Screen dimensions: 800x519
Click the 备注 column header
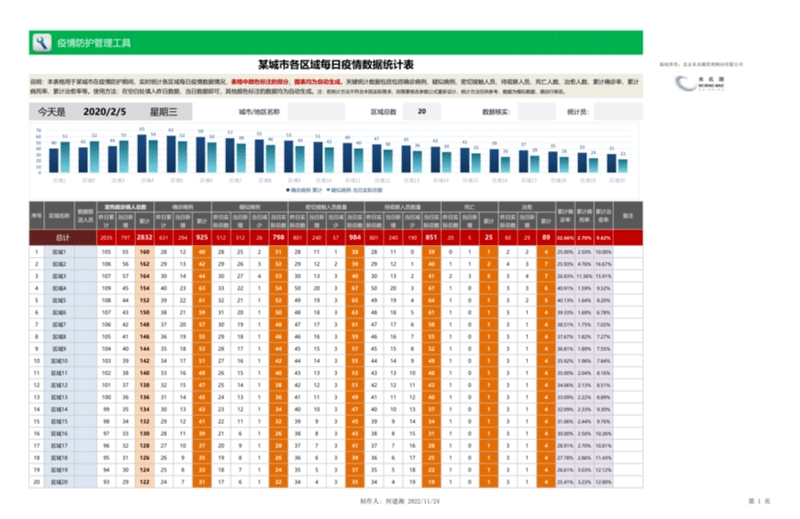[x=628, y=215]
